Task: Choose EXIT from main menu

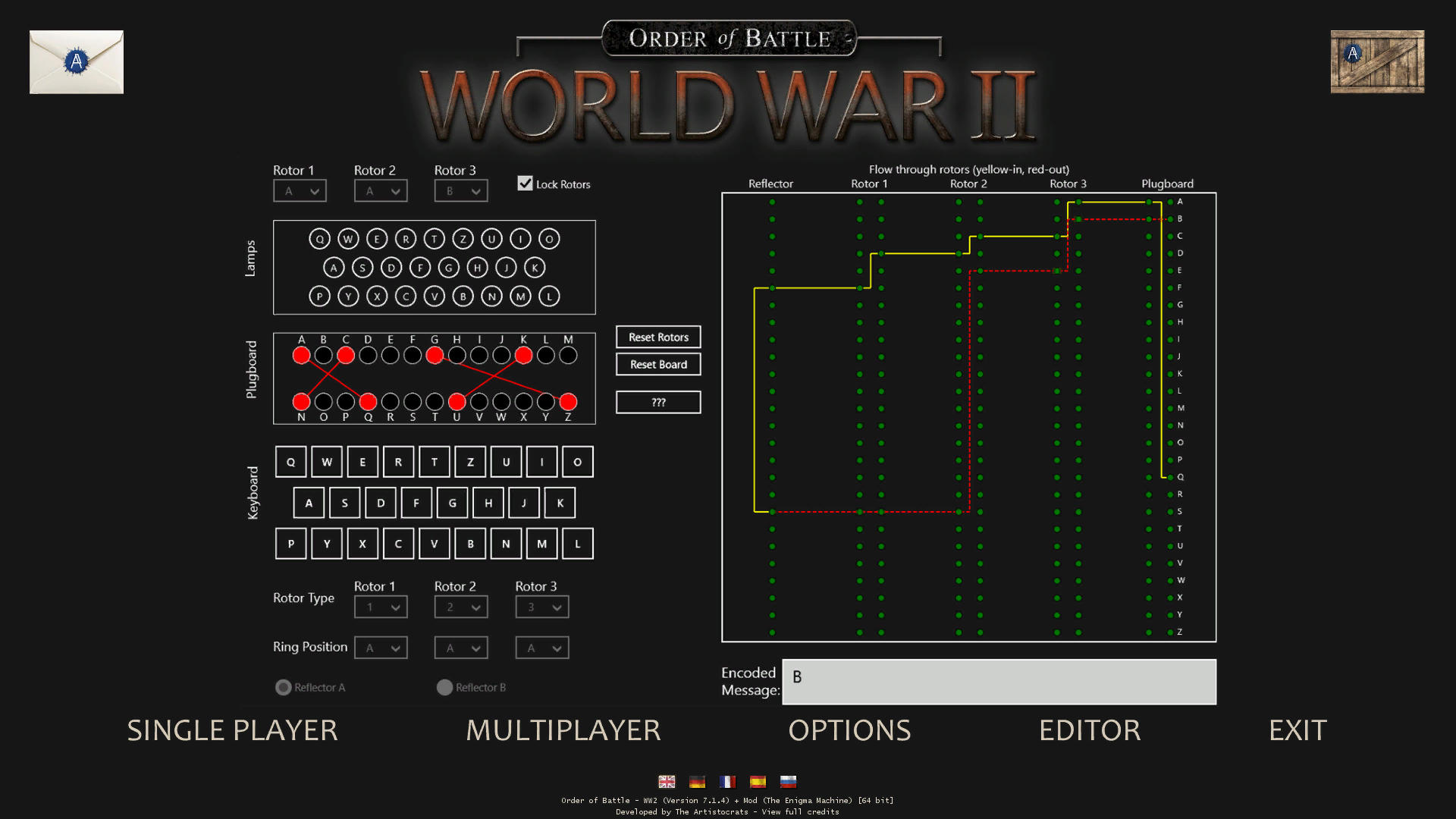Action: tap(1298, 730)
